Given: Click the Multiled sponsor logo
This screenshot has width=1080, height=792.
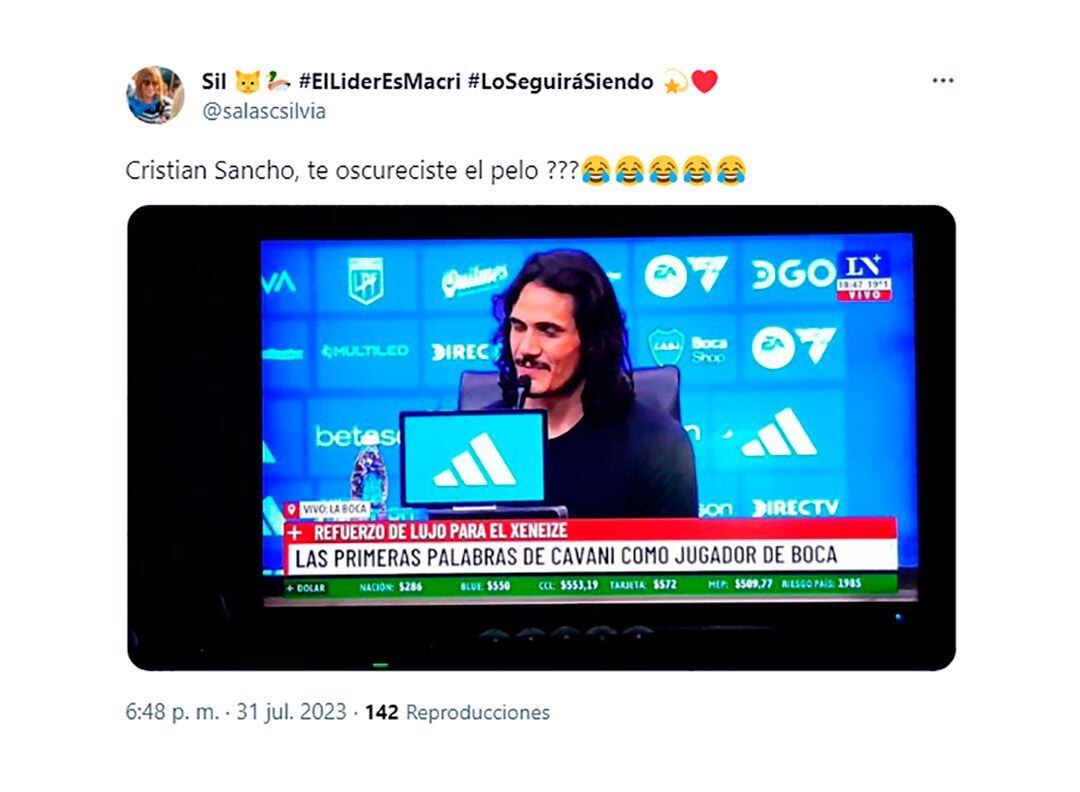Looking at the screenshot, I should pos(365,351).
